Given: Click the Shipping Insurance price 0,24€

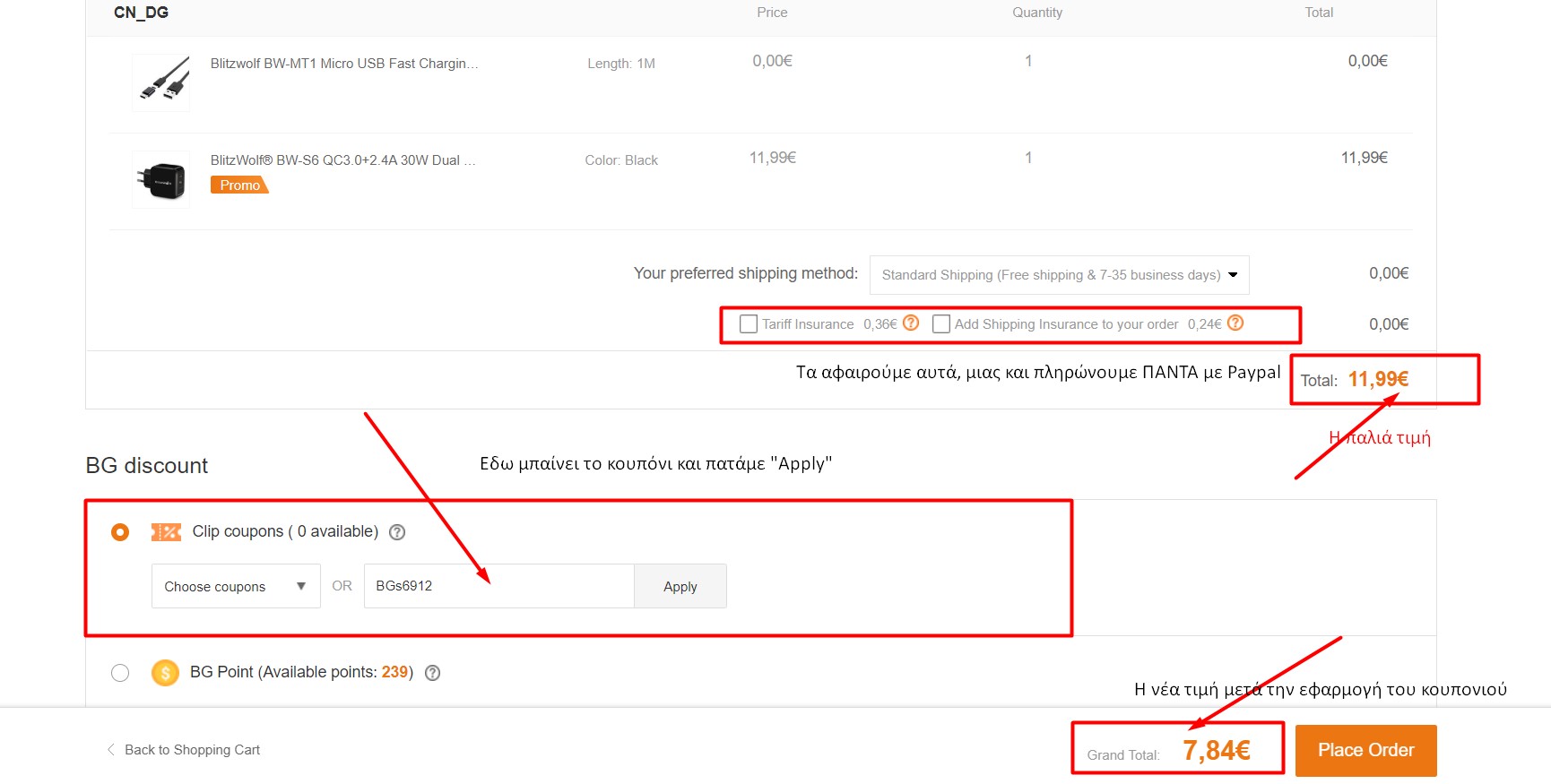Looking at the screenshot, I should click(1205, 324).
